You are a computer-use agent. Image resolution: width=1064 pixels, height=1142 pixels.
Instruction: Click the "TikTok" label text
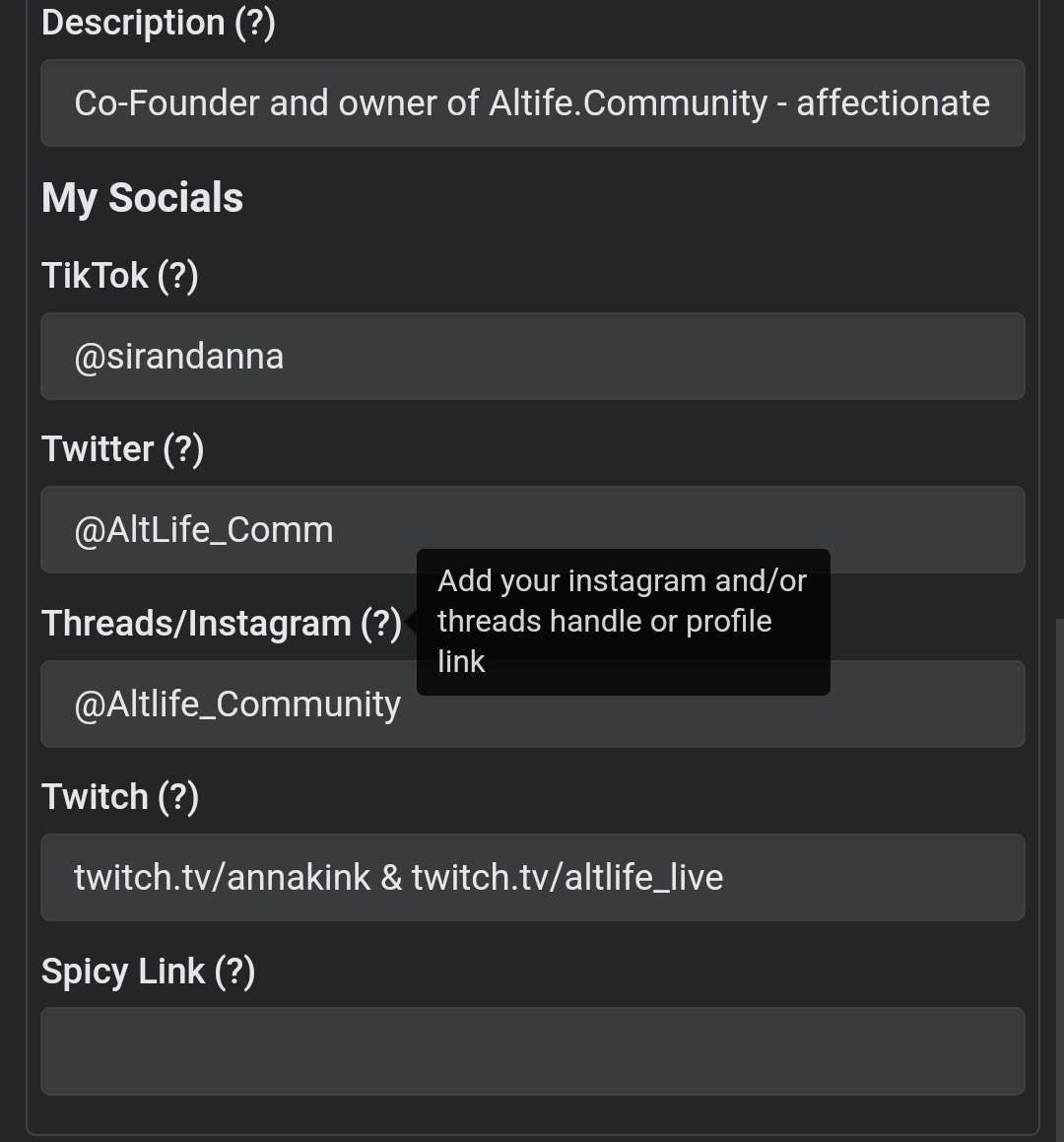[95, 275]
